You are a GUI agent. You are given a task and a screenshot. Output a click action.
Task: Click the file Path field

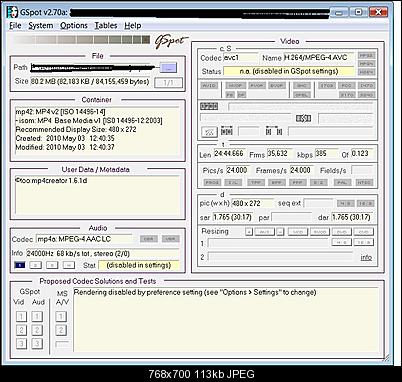pyautogui.click(x=94, y=68)
